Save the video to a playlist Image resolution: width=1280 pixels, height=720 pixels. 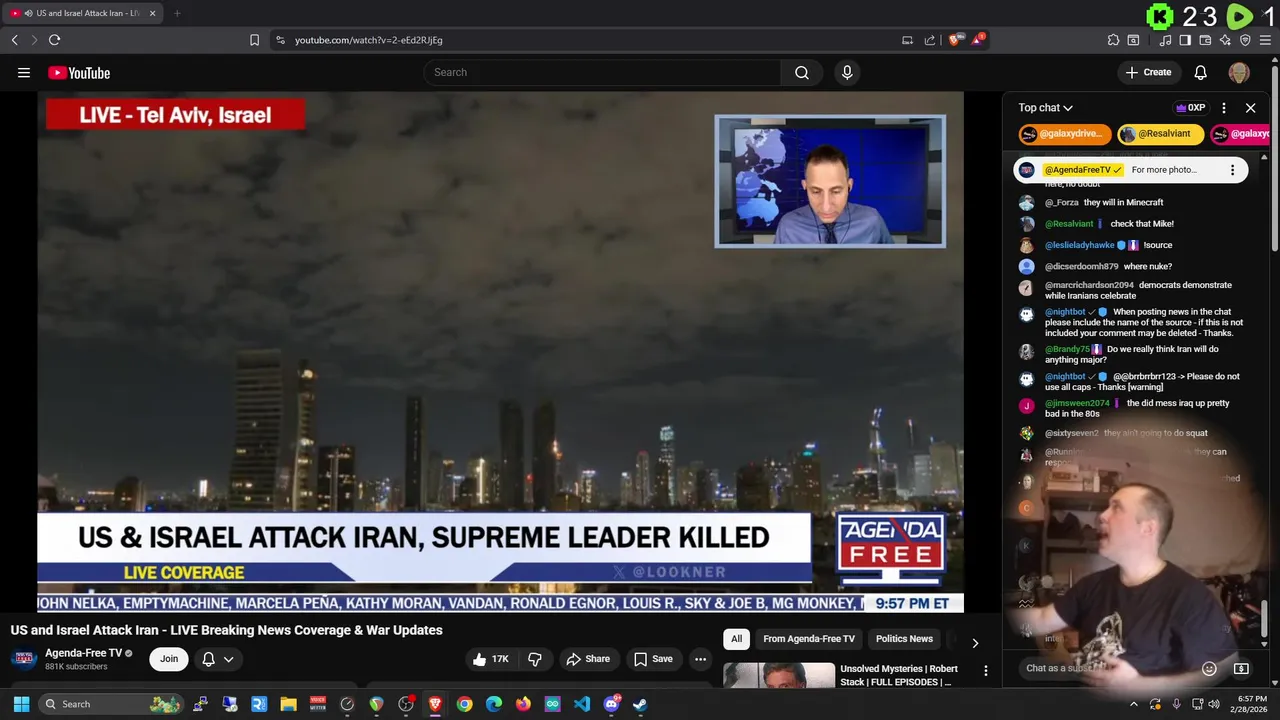(x=653, y=659)
